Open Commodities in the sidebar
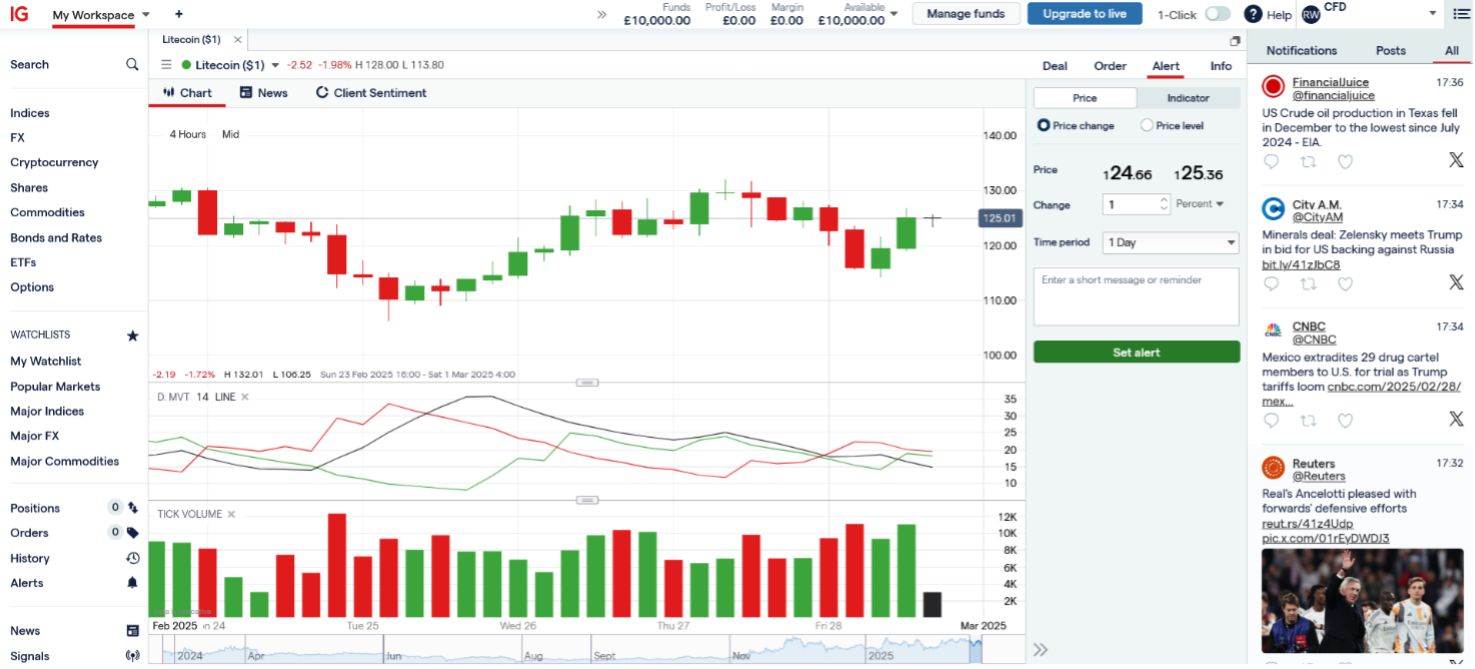This screenshot has height=669, width=1475. 47,212
